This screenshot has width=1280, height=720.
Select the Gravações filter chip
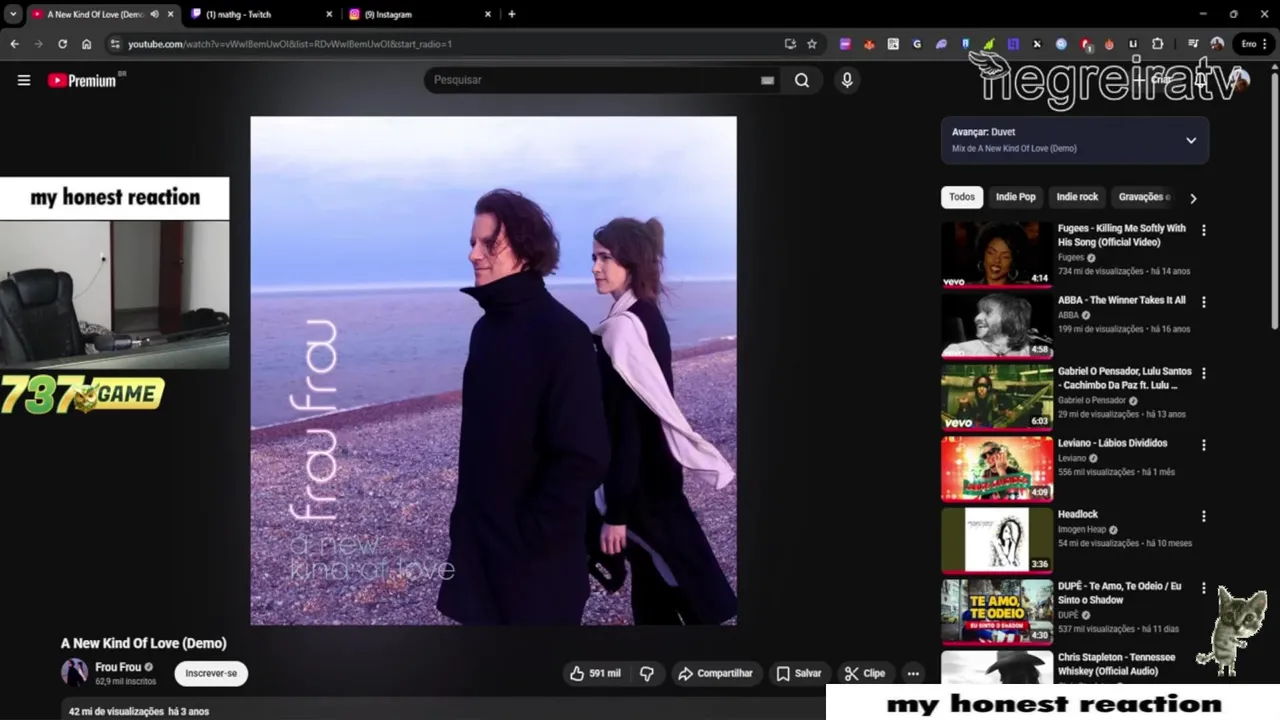coord(1142,197)
